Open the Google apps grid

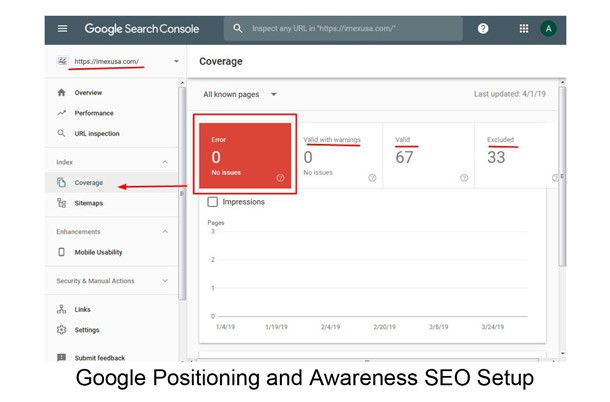click(524, 28)
